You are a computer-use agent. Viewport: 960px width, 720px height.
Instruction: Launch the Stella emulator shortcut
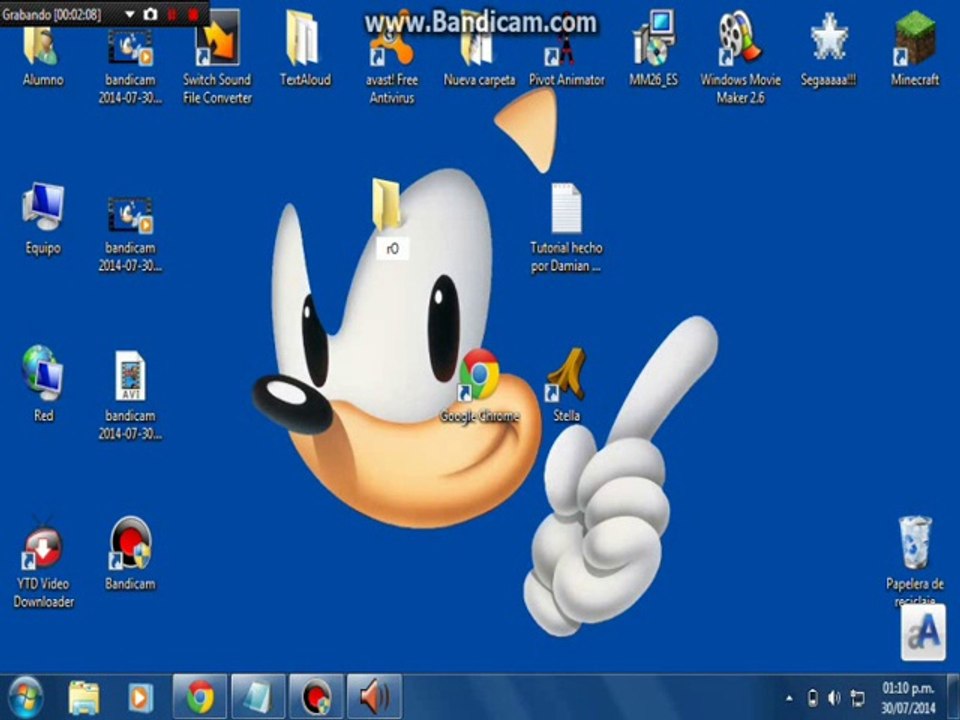point(566,384)
